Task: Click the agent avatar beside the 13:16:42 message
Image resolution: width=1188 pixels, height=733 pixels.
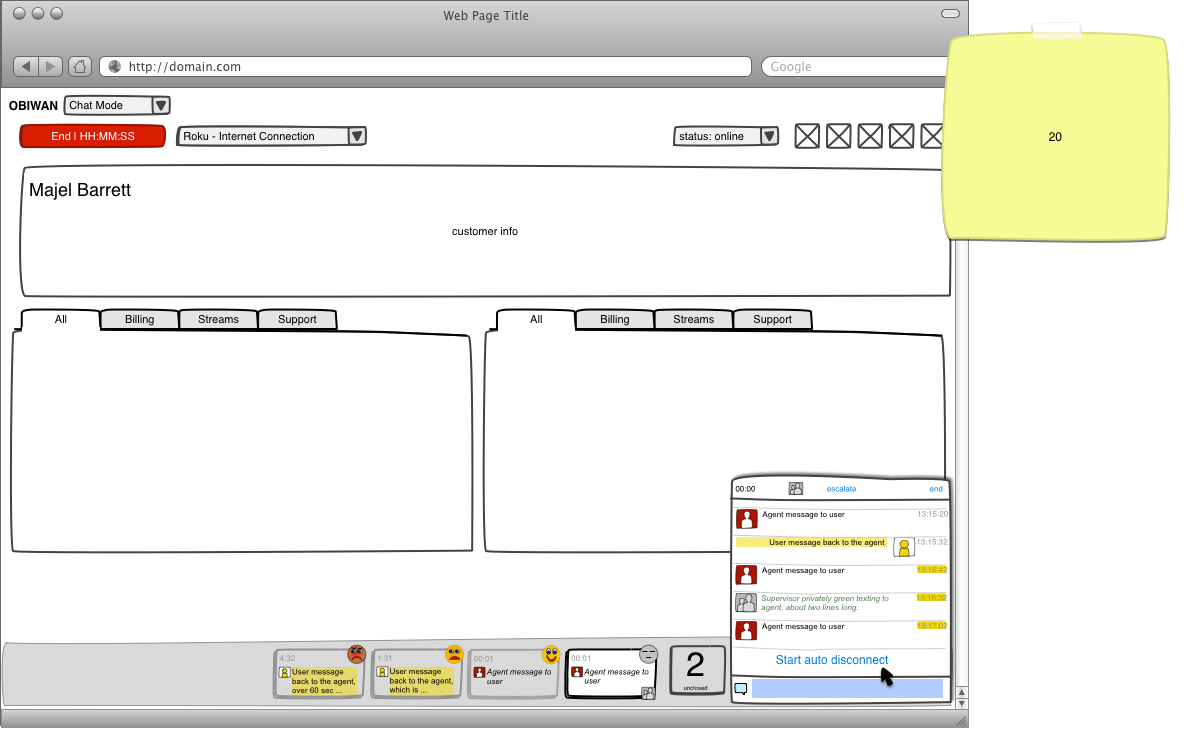Action: click(746, 575)
